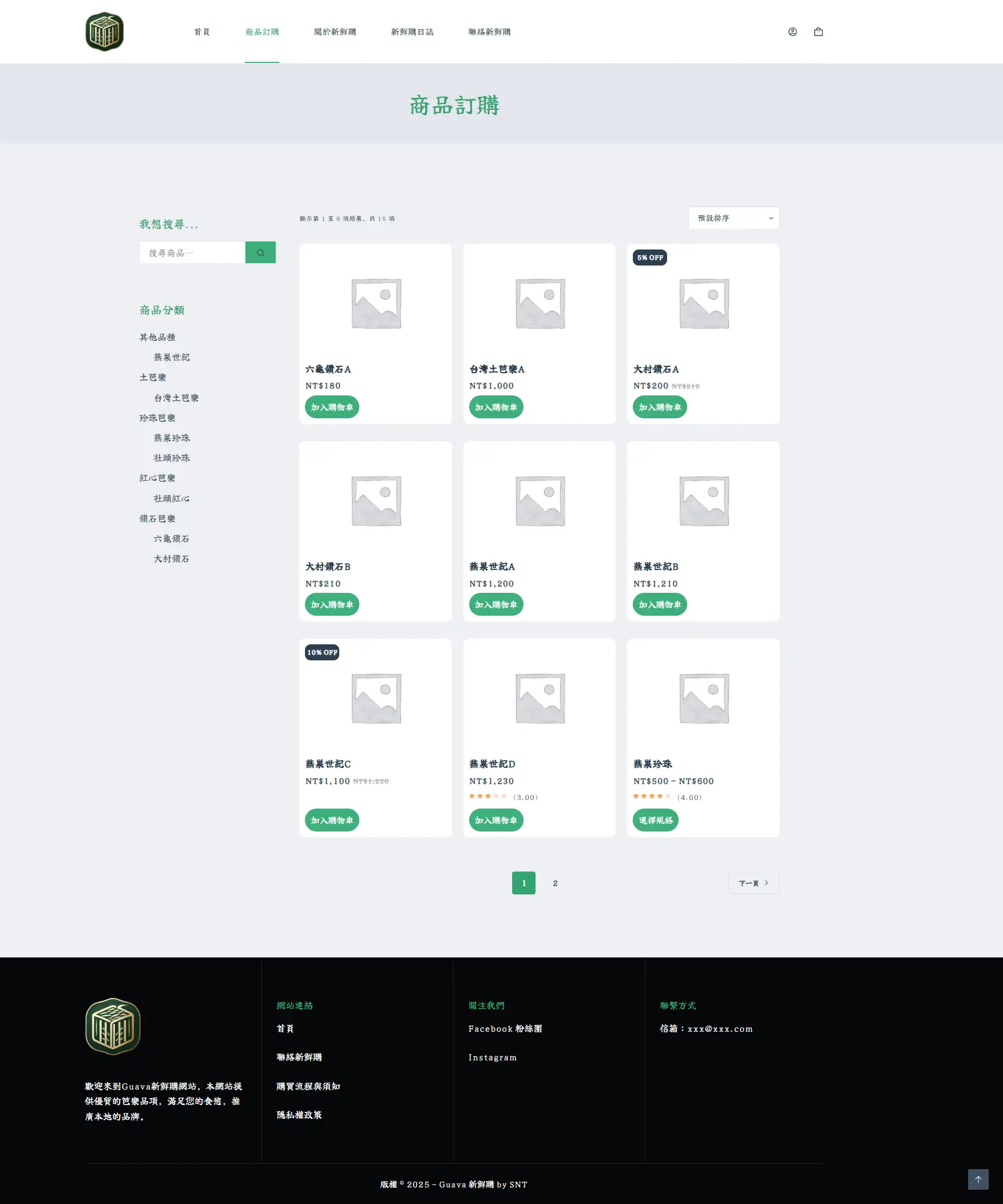Open the 台灣土芭樂A product image
This screenshot has width=1003, height=1204.
point(540,303)
